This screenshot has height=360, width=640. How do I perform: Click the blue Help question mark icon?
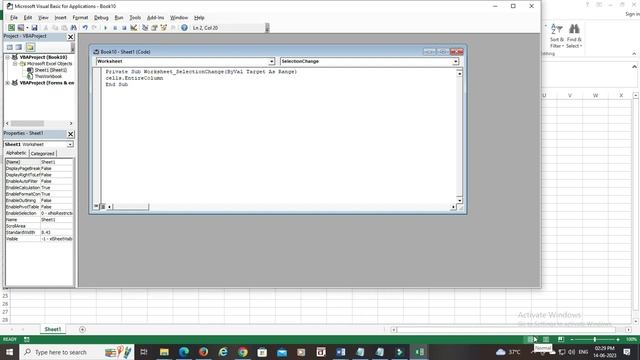[184, 28]
